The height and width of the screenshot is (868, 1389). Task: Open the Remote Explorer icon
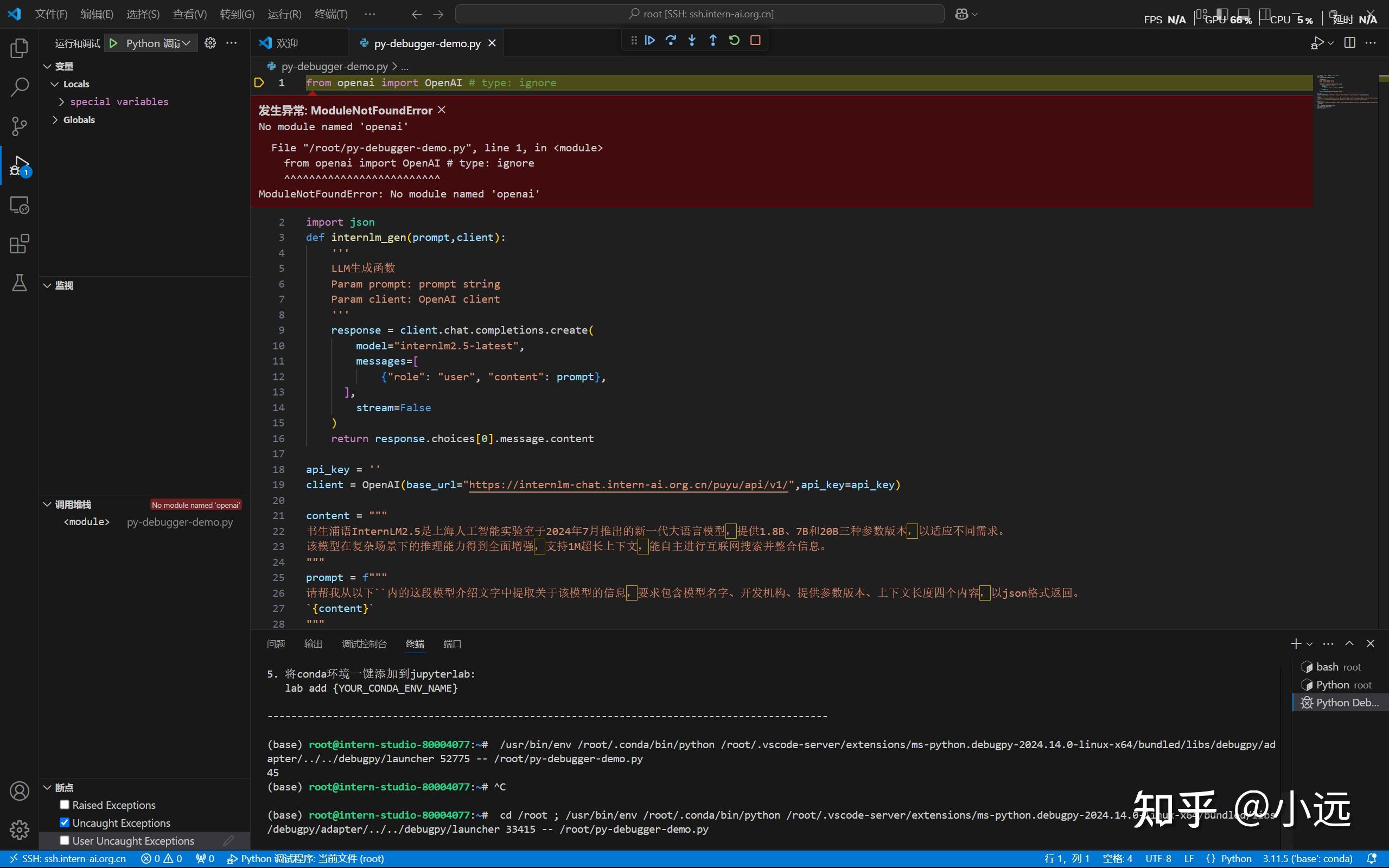[19, 205]
